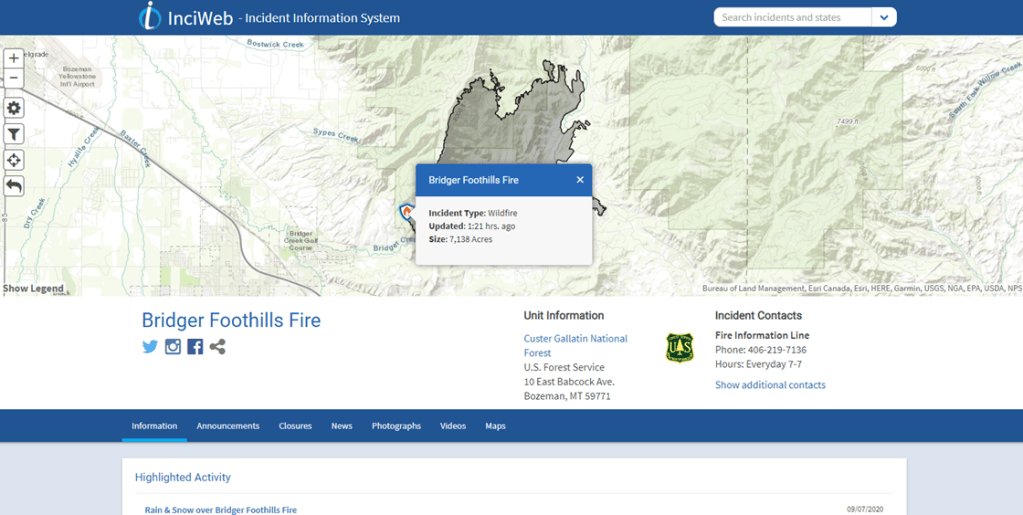Show additional contacts
The width and height of the screenshot is (1023, 515).
770,385
